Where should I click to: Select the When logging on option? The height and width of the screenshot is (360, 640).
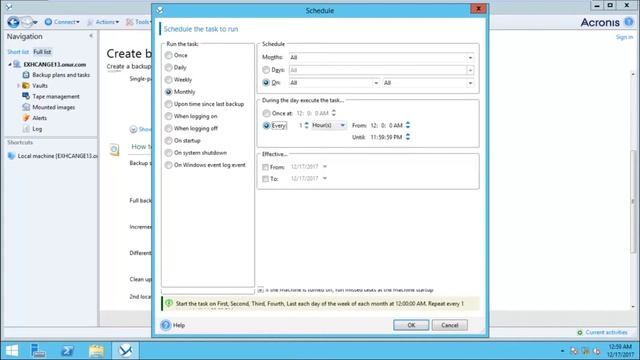169,116
